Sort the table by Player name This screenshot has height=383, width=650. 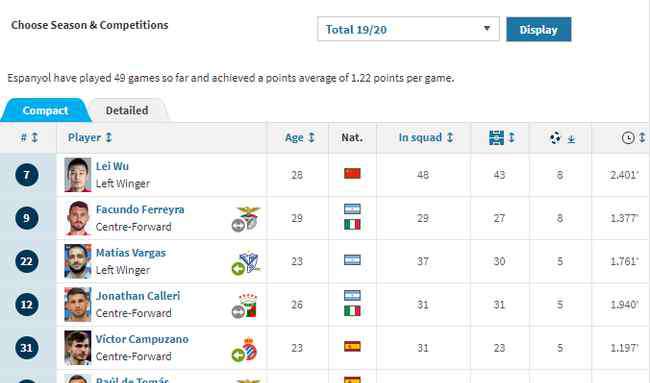click(90, 138)
